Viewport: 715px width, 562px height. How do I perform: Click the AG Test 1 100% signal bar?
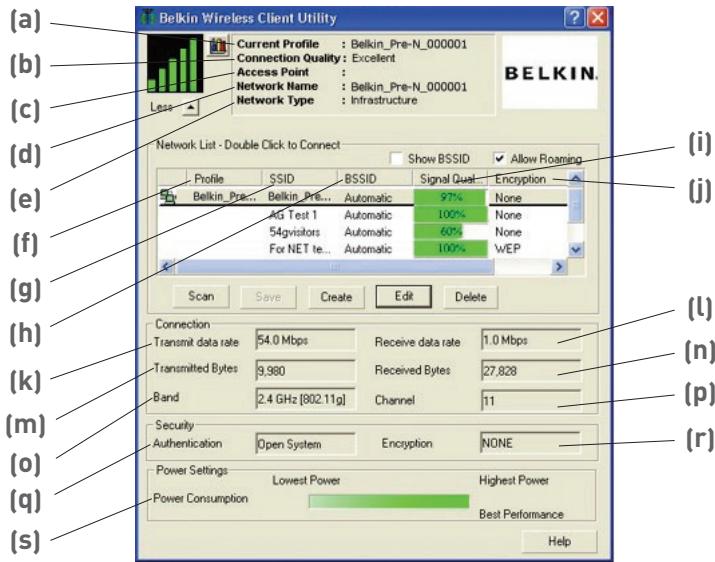(451, 214)
